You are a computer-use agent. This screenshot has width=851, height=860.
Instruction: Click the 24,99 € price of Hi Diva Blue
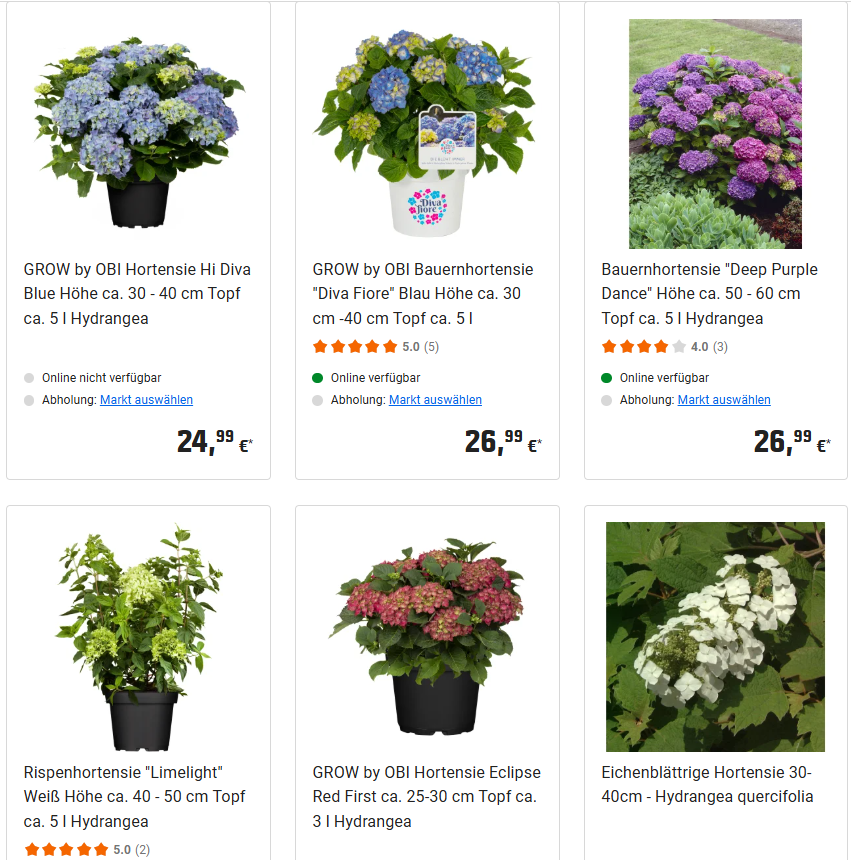coord(214,442)
